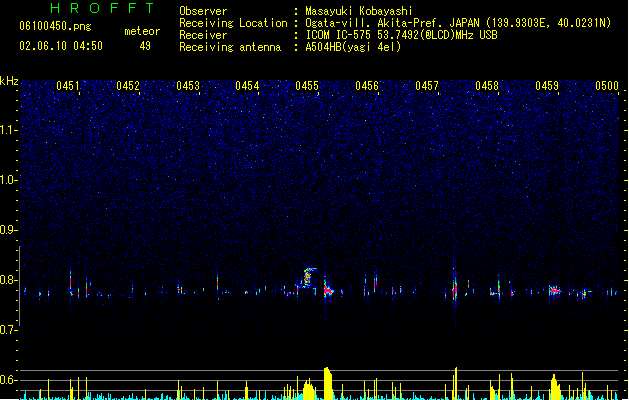Image resolution: width=629 pixels, height=400 pixels.
Task: Click the "meteor" label
Action: pyautogui.click(x=142, y=31)
